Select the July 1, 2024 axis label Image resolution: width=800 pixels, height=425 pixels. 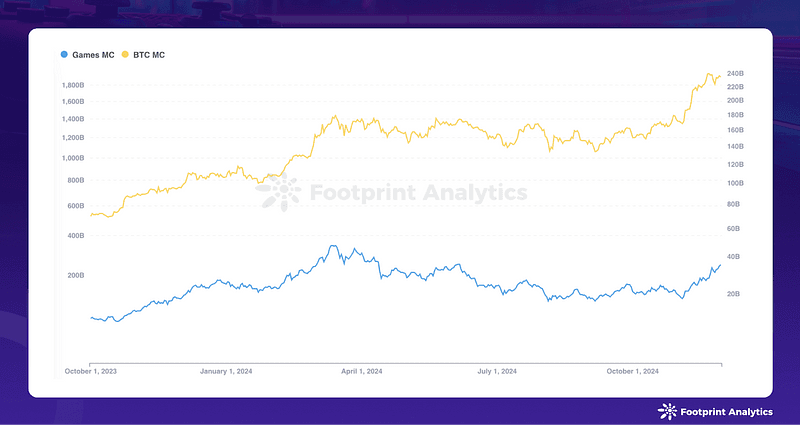(497, 371)
